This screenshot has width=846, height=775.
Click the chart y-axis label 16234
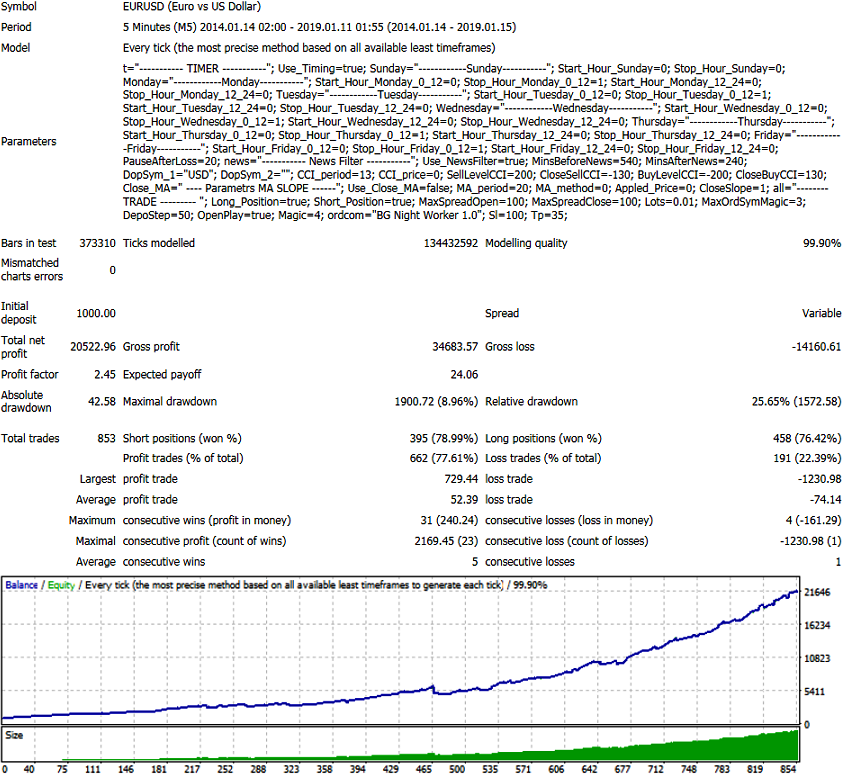[x=817, y=626]
